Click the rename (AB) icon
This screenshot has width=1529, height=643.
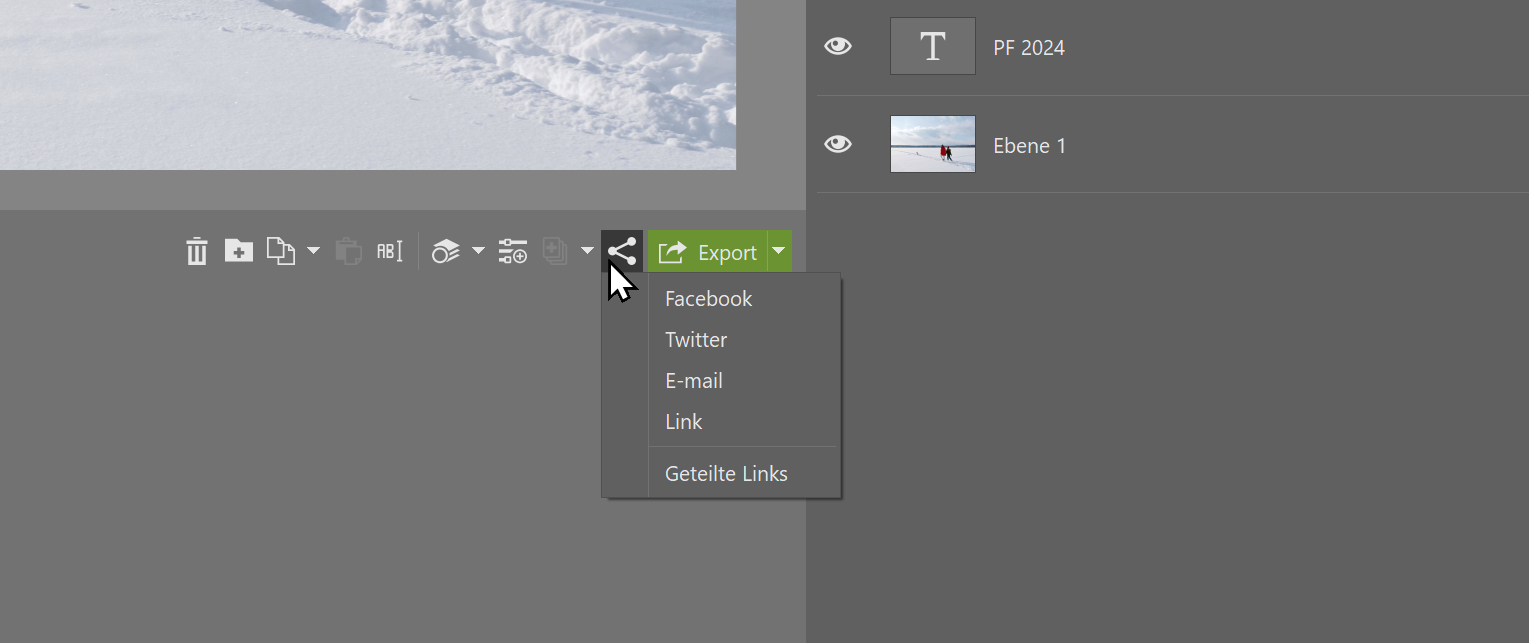(389, 252)
